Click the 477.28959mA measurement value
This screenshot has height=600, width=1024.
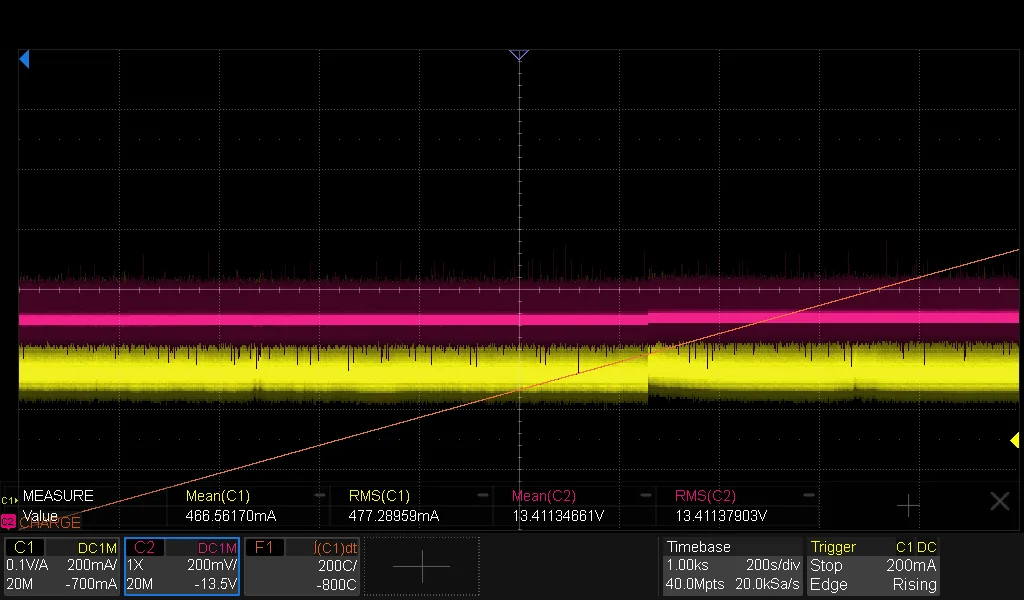[393, 516]
